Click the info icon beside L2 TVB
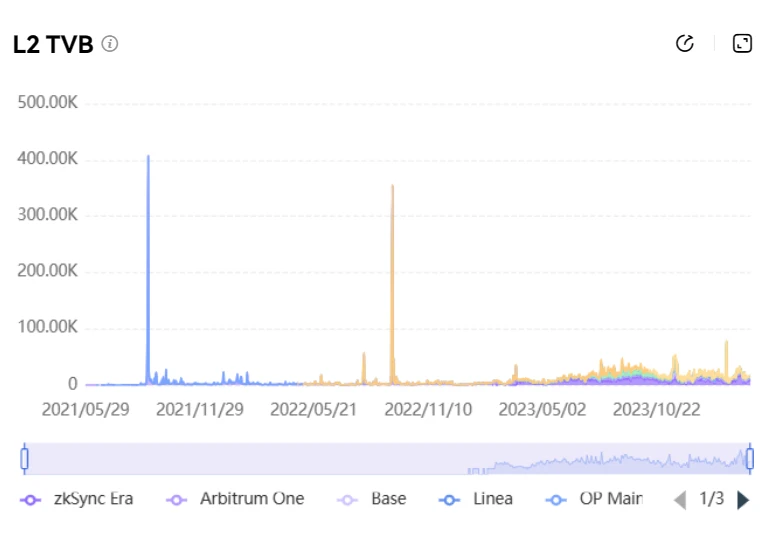The image size is (763, 537). coord(110,44)
